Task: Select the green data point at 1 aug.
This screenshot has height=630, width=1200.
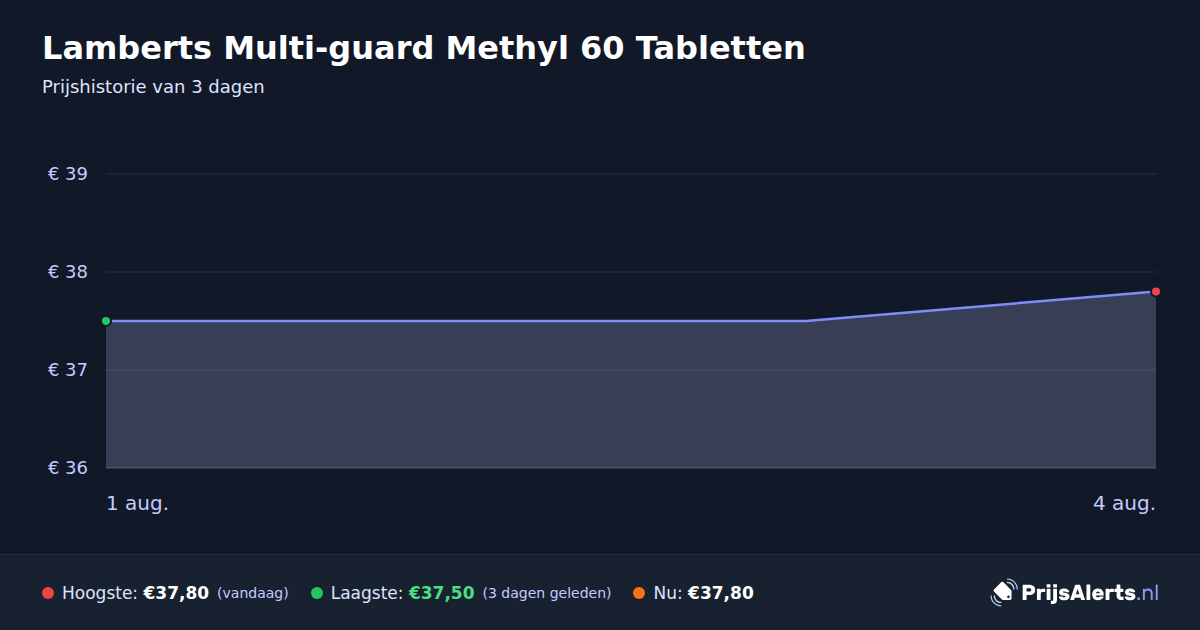Action: (x=106, y=321)
